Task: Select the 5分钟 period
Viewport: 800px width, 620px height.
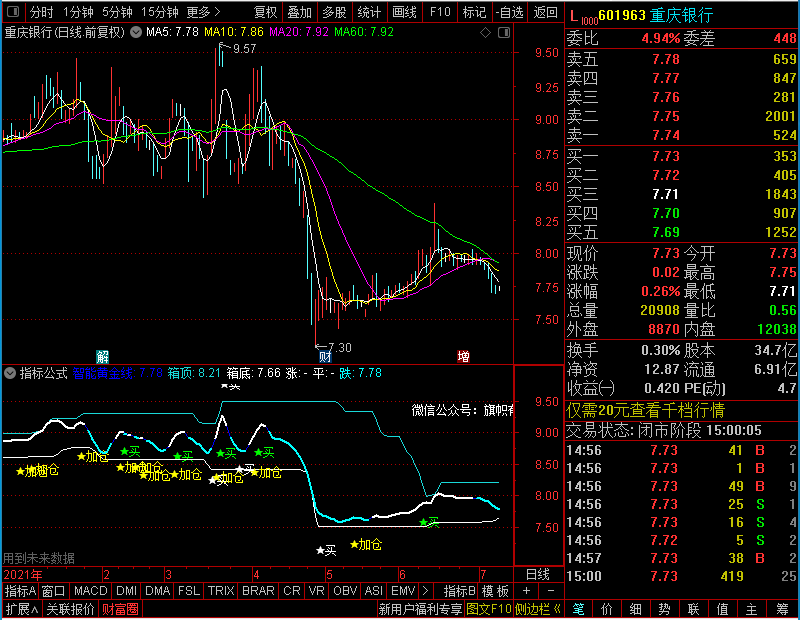Action: pos(117,12)
